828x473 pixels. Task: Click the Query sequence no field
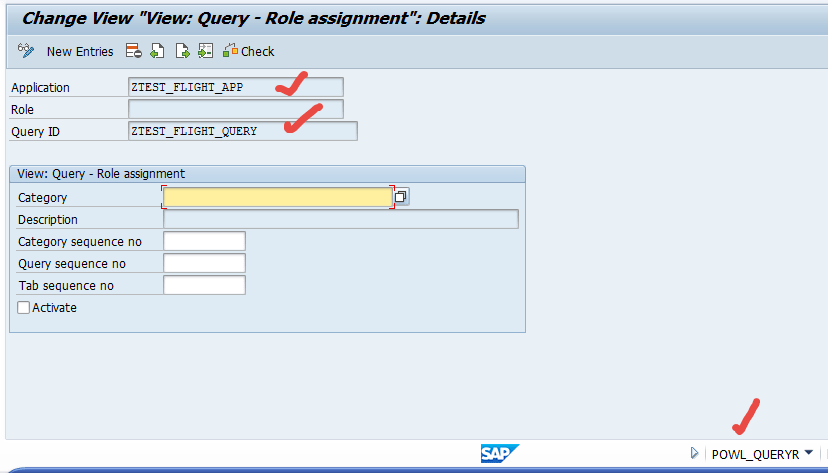coord(204,263)
